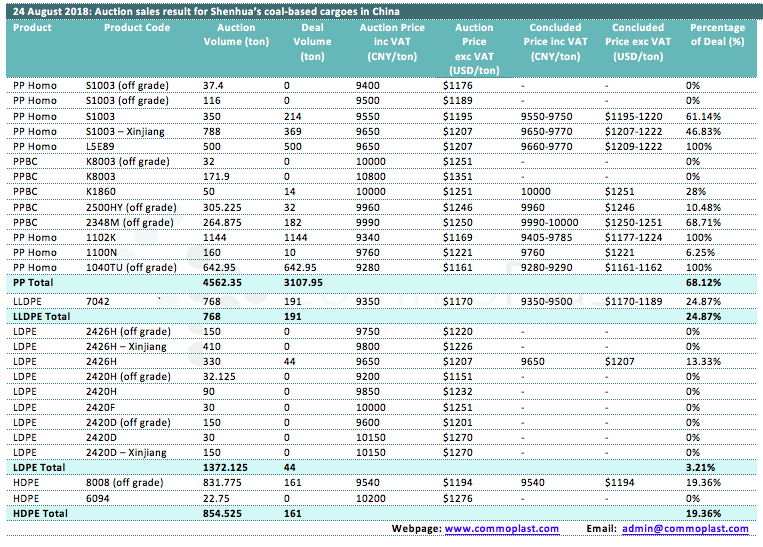Click the 6094 HDPE product code
Screen dimensions: 763x547
[98, 498]
